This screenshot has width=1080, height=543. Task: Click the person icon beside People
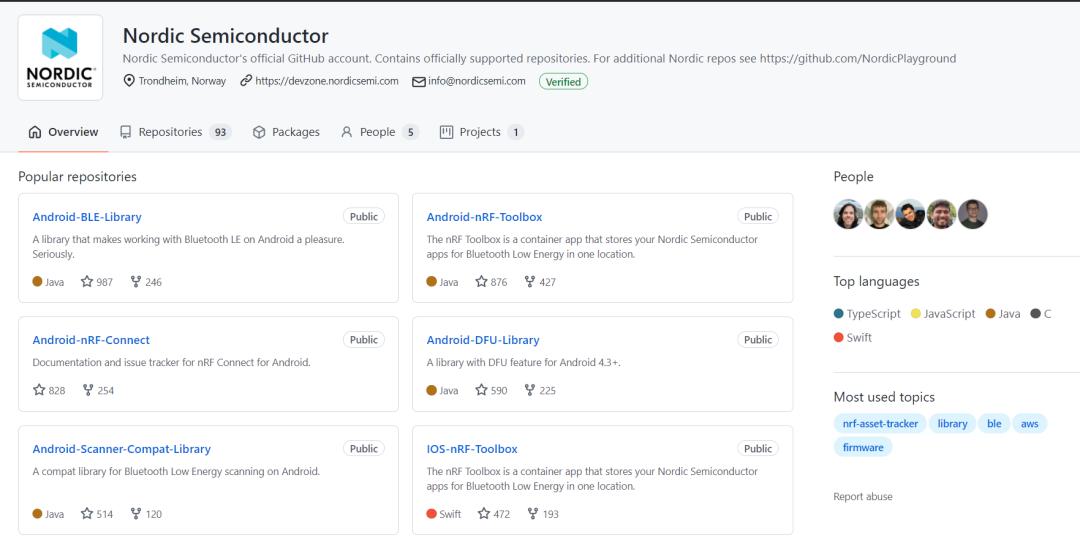pos(346,132)
